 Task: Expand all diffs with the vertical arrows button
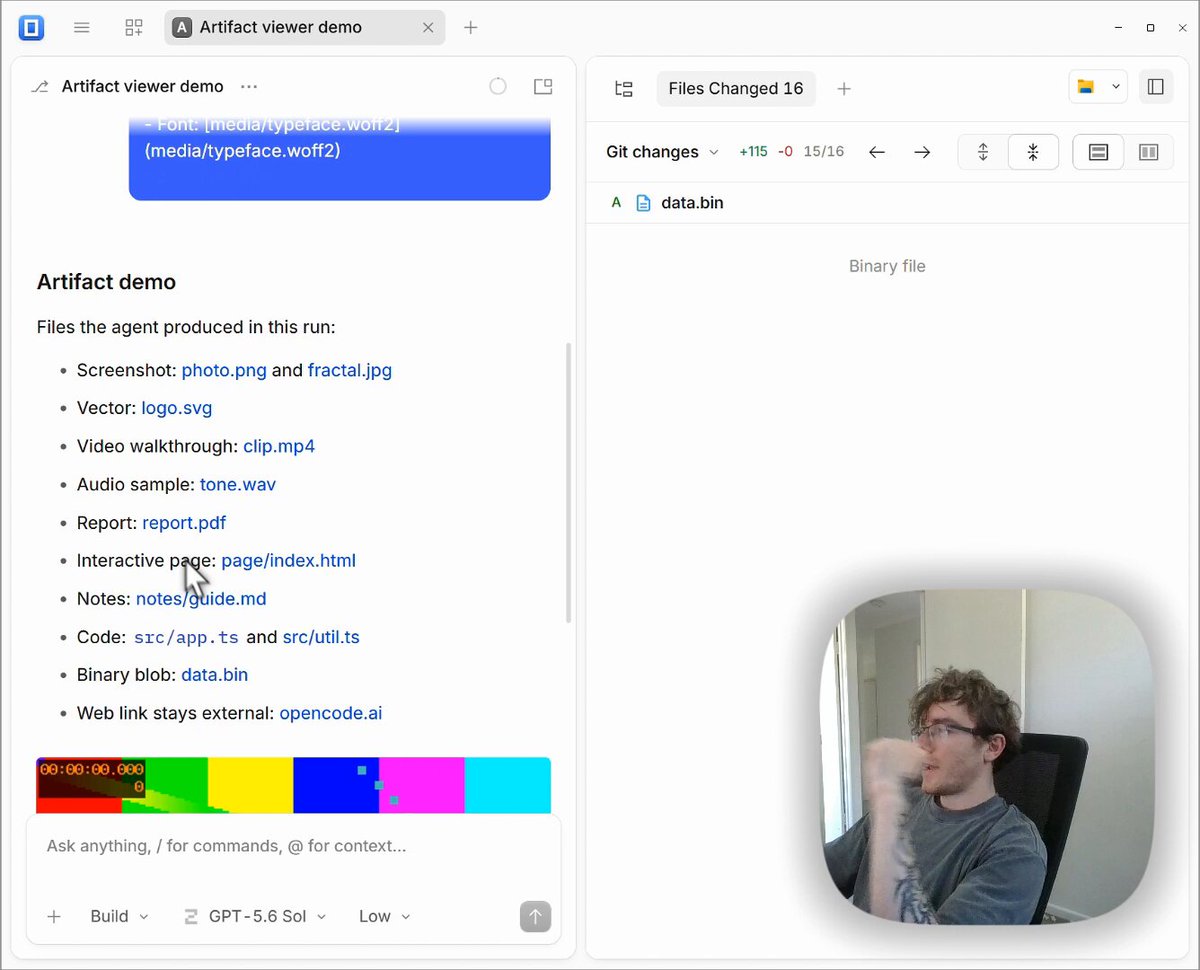pyautogui.click(x=983, y=152)
